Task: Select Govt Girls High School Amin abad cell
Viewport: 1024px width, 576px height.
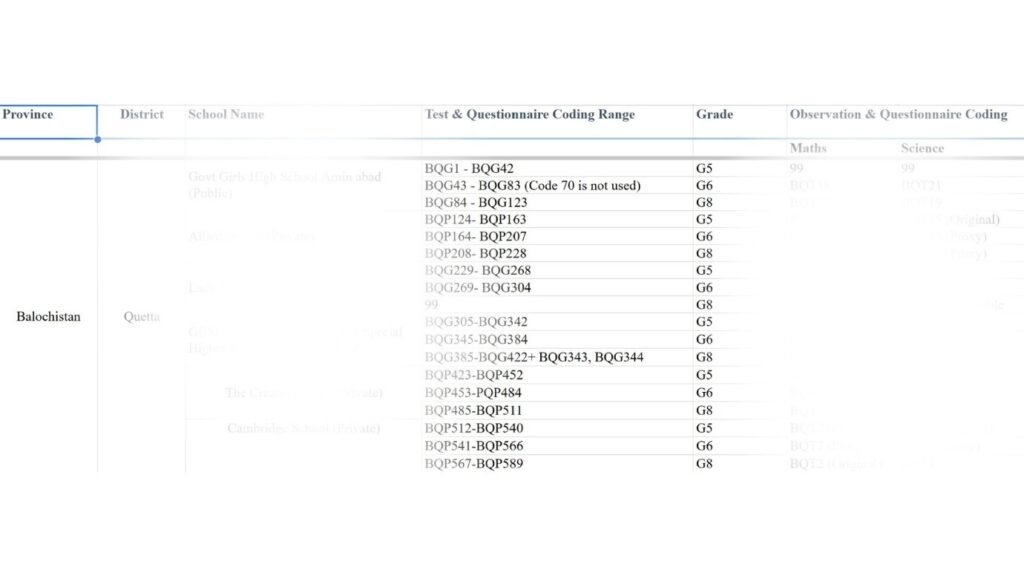Action: click(x=284, y=185)
